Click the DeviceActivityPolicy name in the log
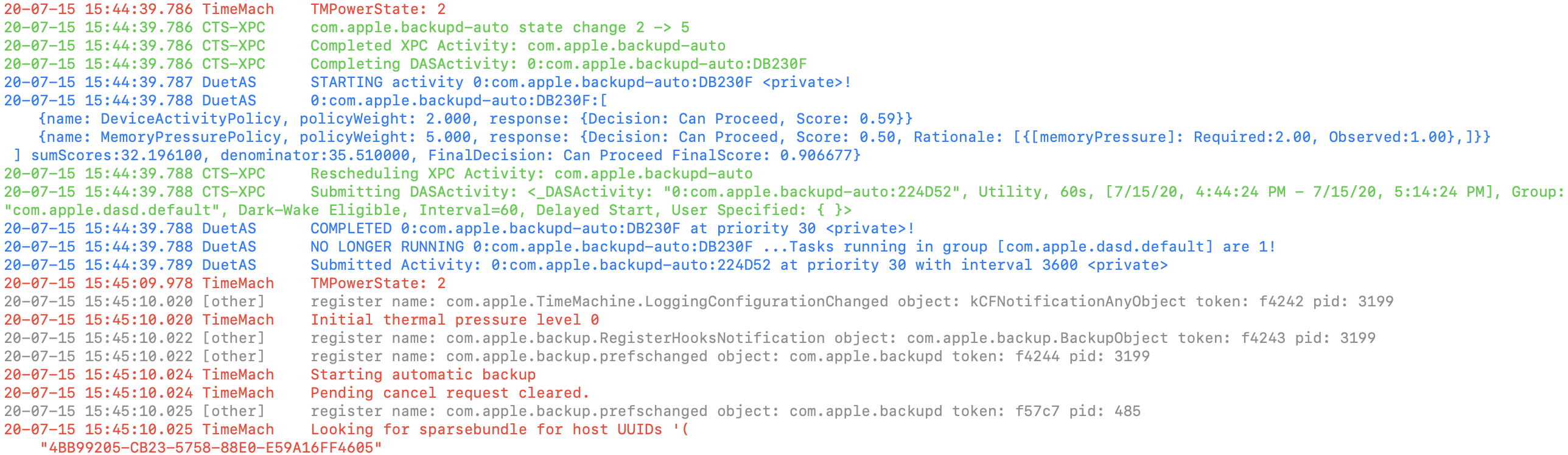 click(x=191, y=119)
